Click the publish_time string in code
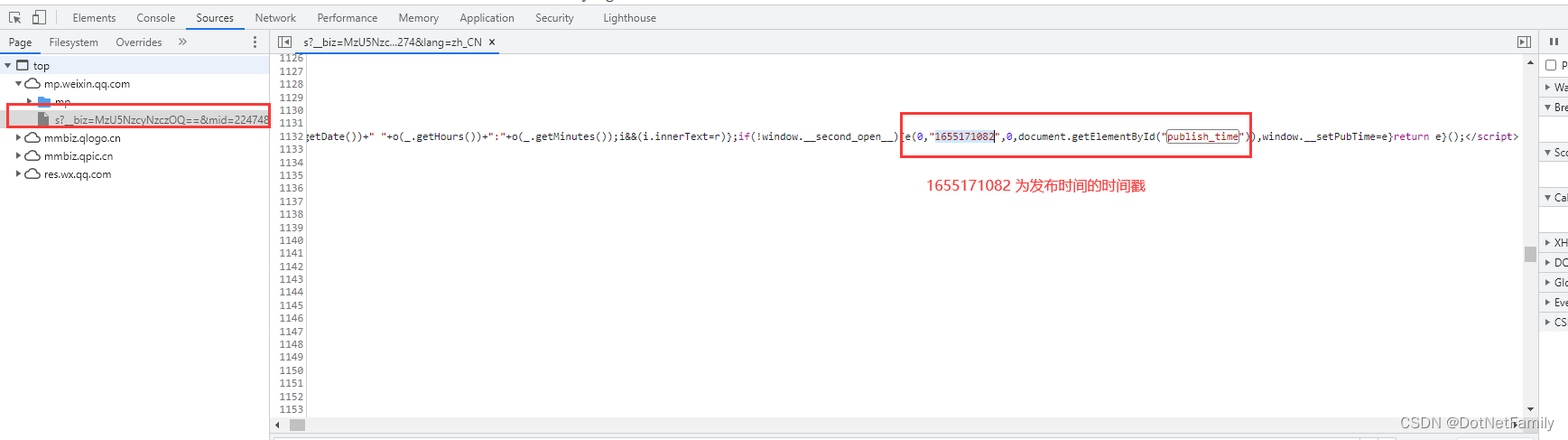 click(1202, 136)
